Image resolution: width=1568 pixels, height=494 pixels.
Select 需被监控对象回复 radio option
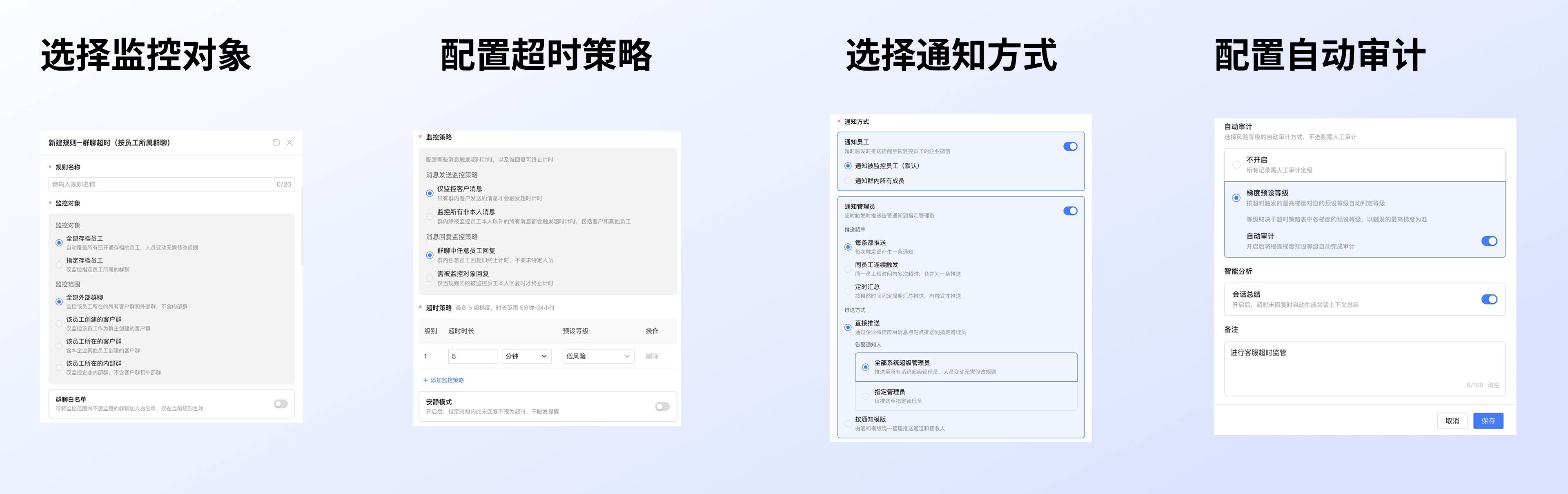point(430,278)
